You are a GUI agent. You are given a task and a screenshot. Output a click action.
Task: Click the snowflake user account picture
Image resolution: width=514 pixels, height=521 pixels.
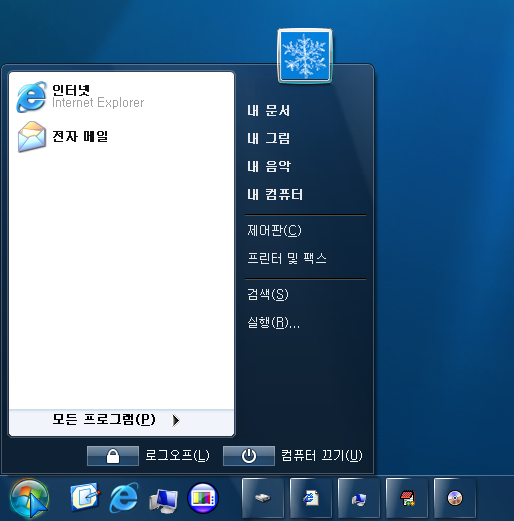305,56
